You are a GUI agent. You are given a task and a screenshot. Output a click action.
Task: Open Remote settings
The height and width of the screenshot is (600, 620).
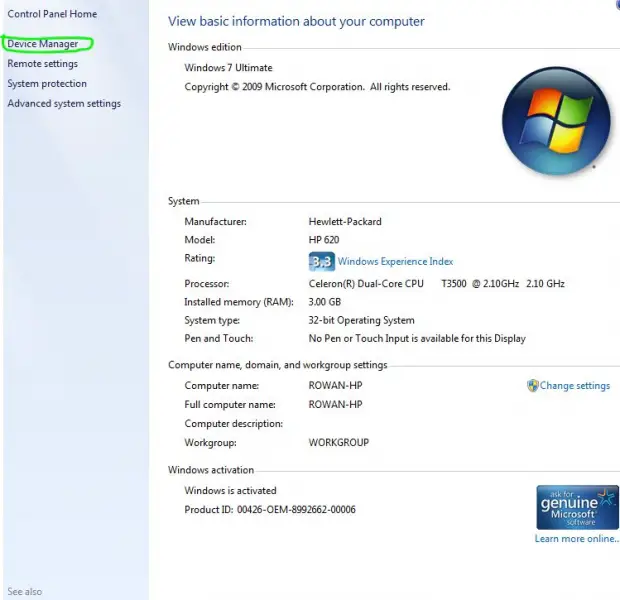(x=42, y=64)
